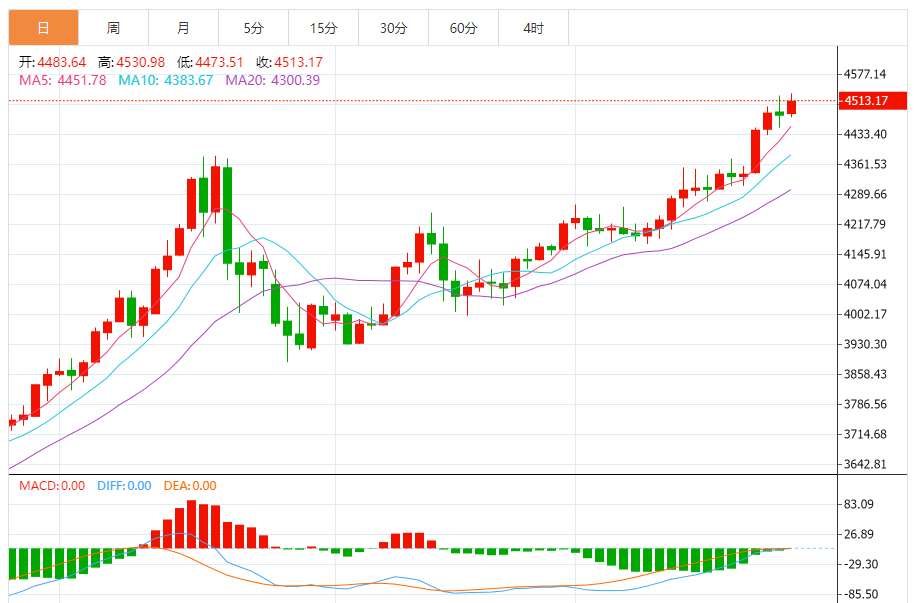The height and width of the screenshot is (603, 914).
Task: Select the 15分 interval tab
Action: tap(323, 28)
